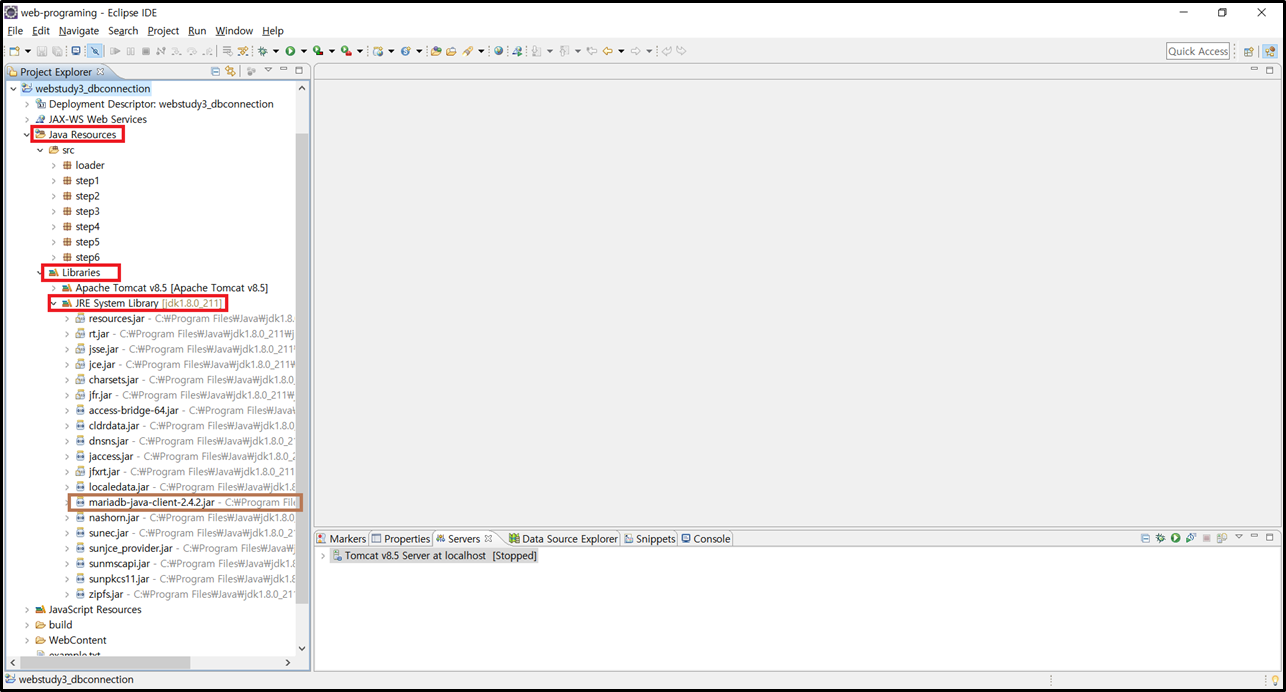Switch to the Properties tab
This screenshot has width=1286, height=692.
[400, 539]
